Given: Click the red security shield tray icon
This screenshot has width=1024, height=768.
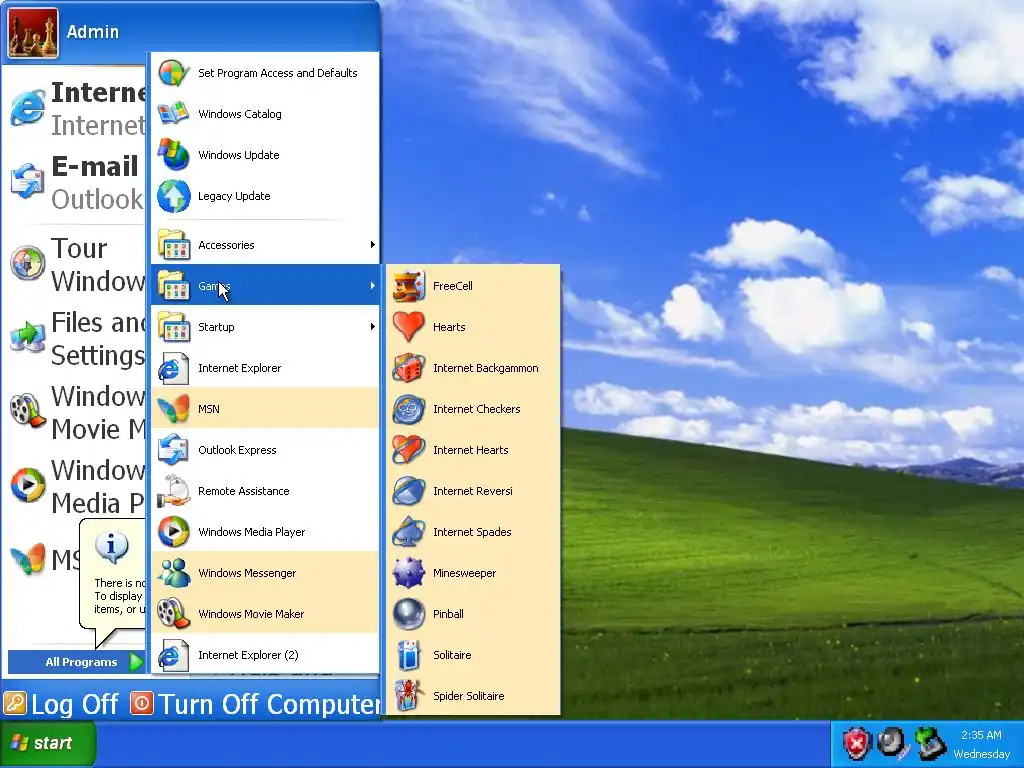Looking at the screenshot, I should pos(856,743).
